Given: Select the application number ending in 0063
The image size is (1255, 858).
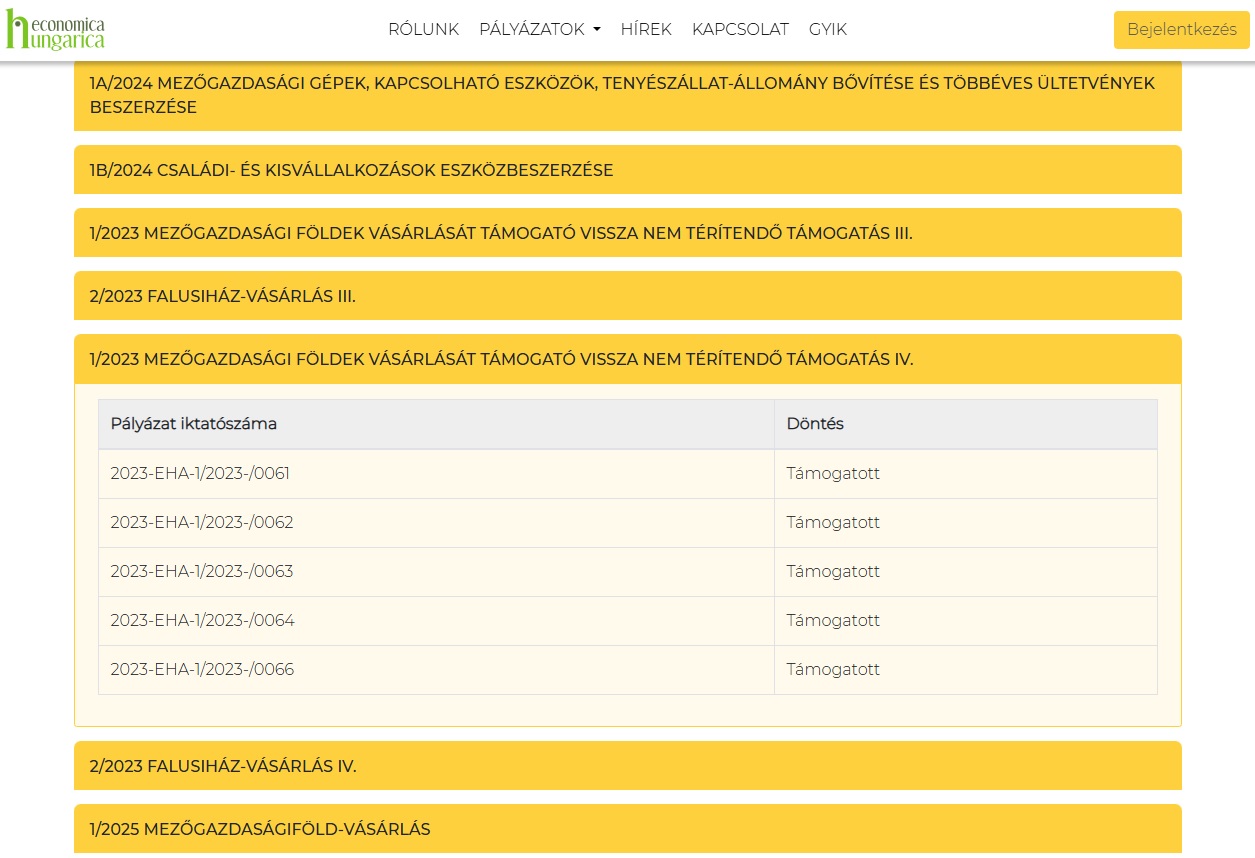Looking at the screenshot, I should [202, 572].
